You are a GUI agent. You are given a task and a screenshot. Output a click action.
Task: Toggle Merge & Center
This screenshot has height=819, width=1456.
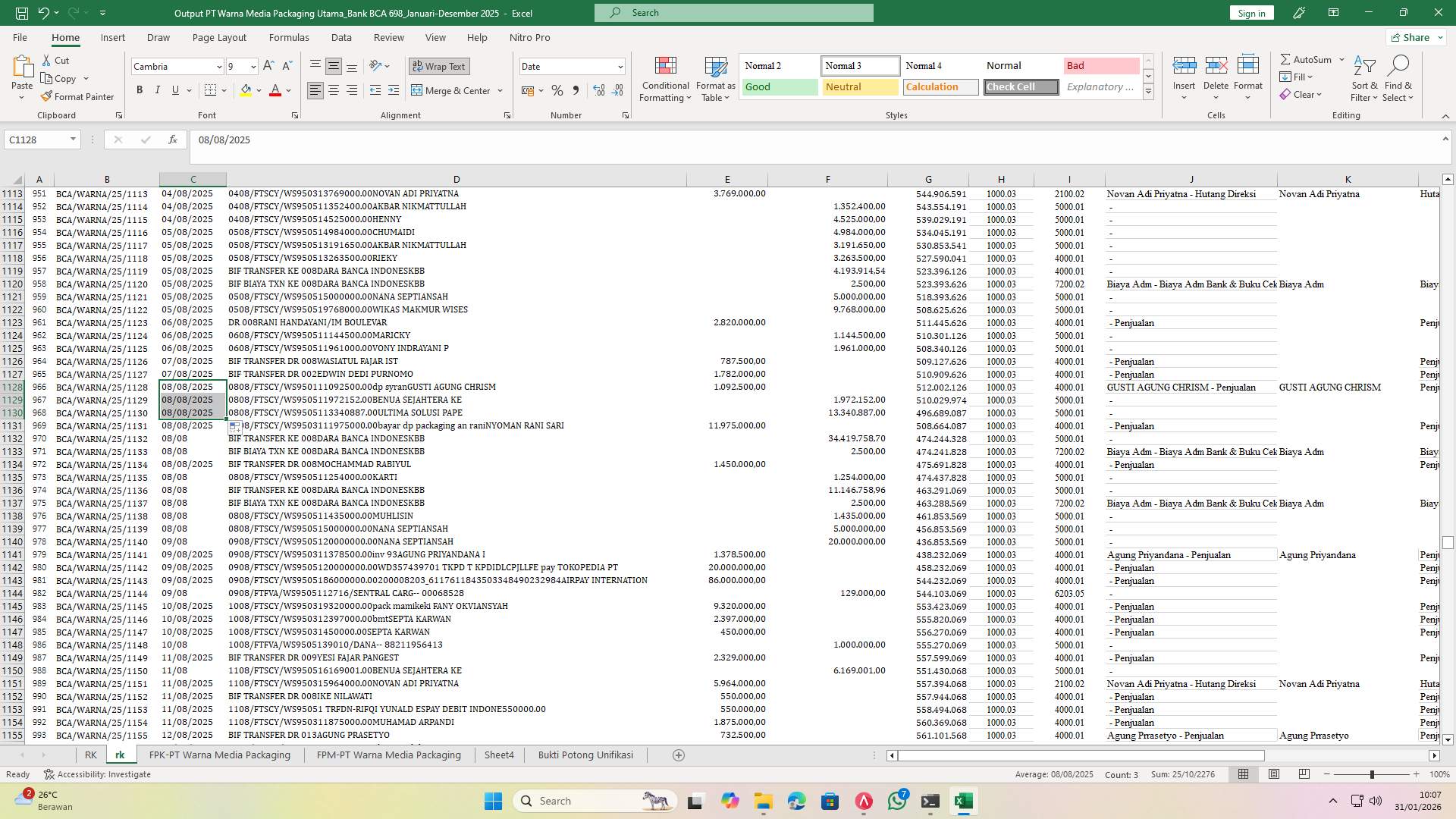click(452, 90)
